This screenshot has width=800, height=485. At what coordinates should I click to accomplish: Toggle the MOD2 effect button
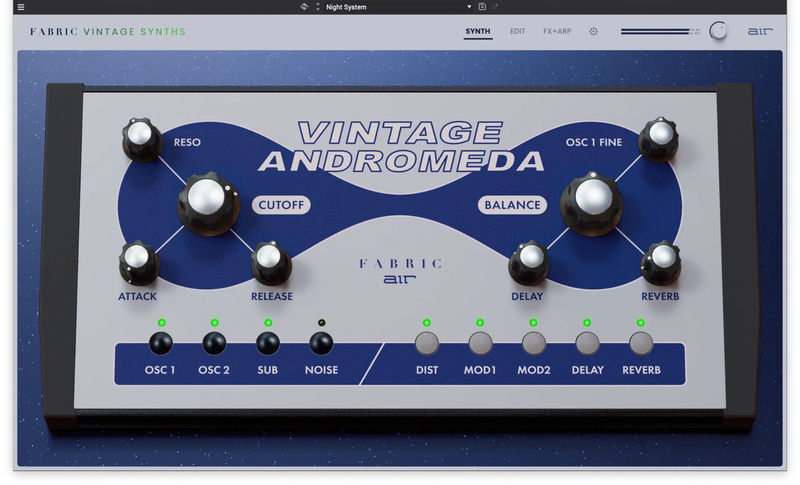tap(534, 343)
